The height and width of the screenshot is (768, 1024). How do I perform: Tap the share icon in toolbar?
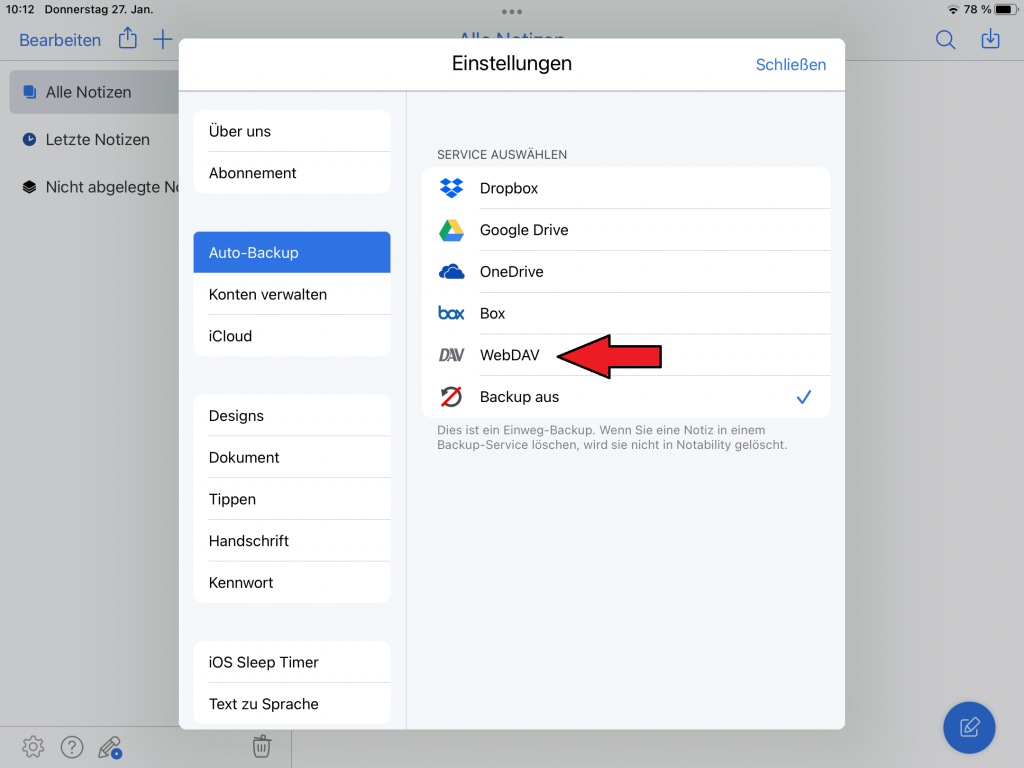tap(128, 40)
